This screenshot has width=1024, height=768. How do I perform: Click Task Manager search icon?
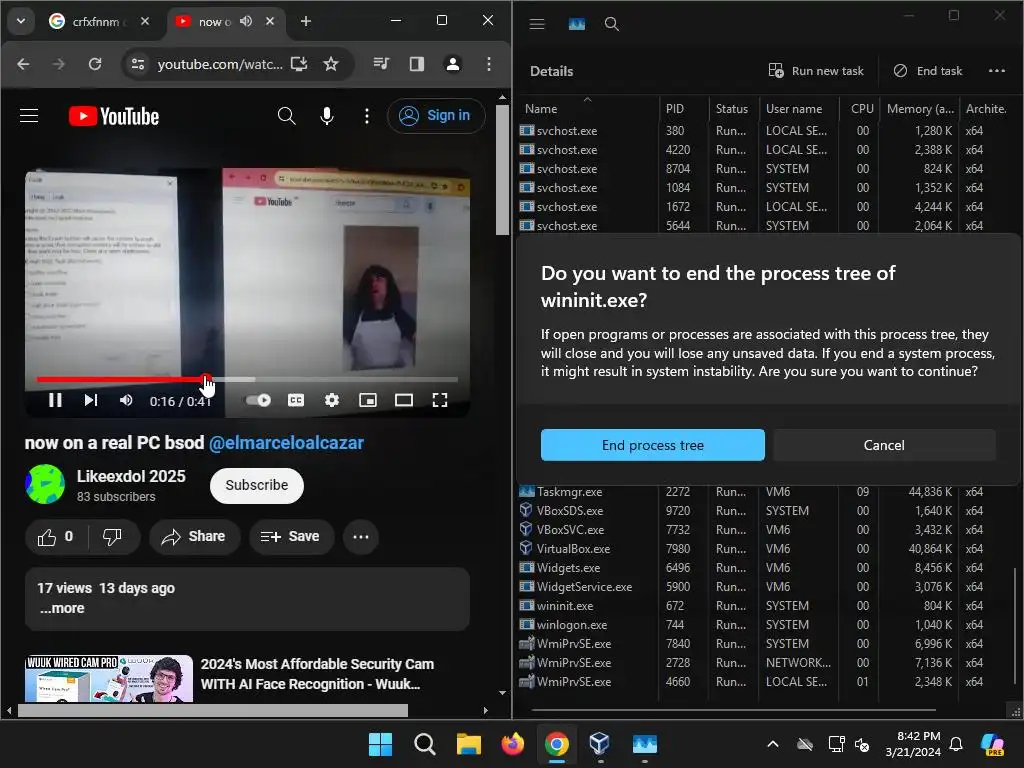click(x=611, y=24)
